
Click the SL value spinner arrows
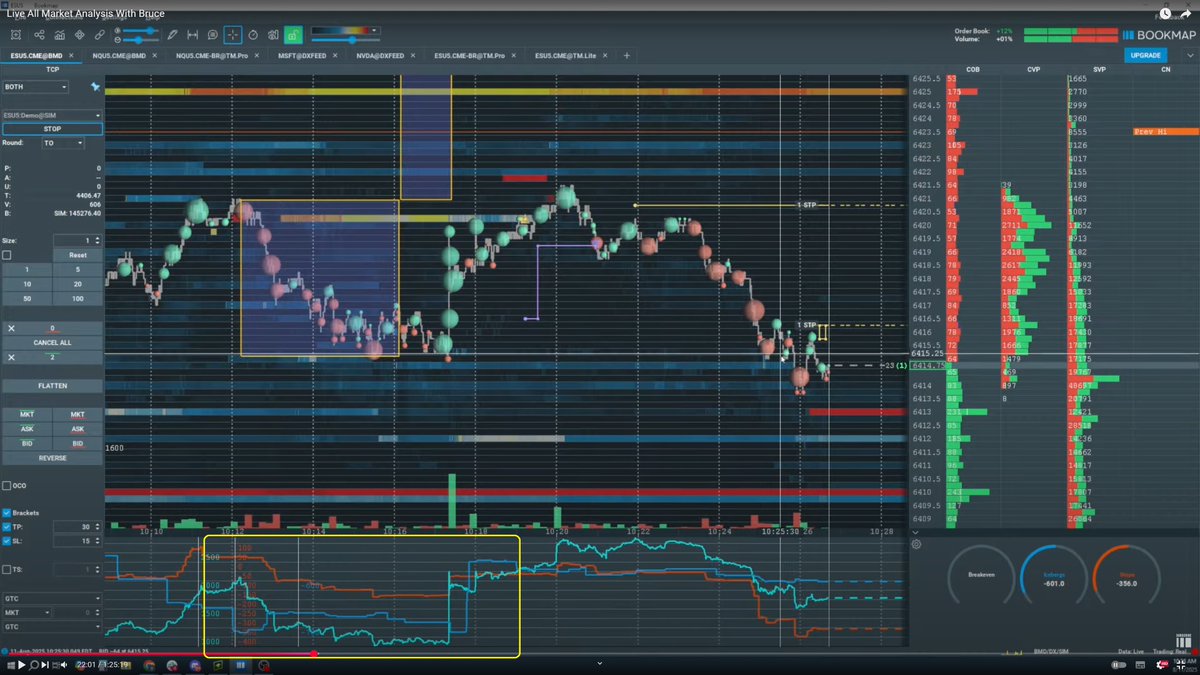coord(97,541)
